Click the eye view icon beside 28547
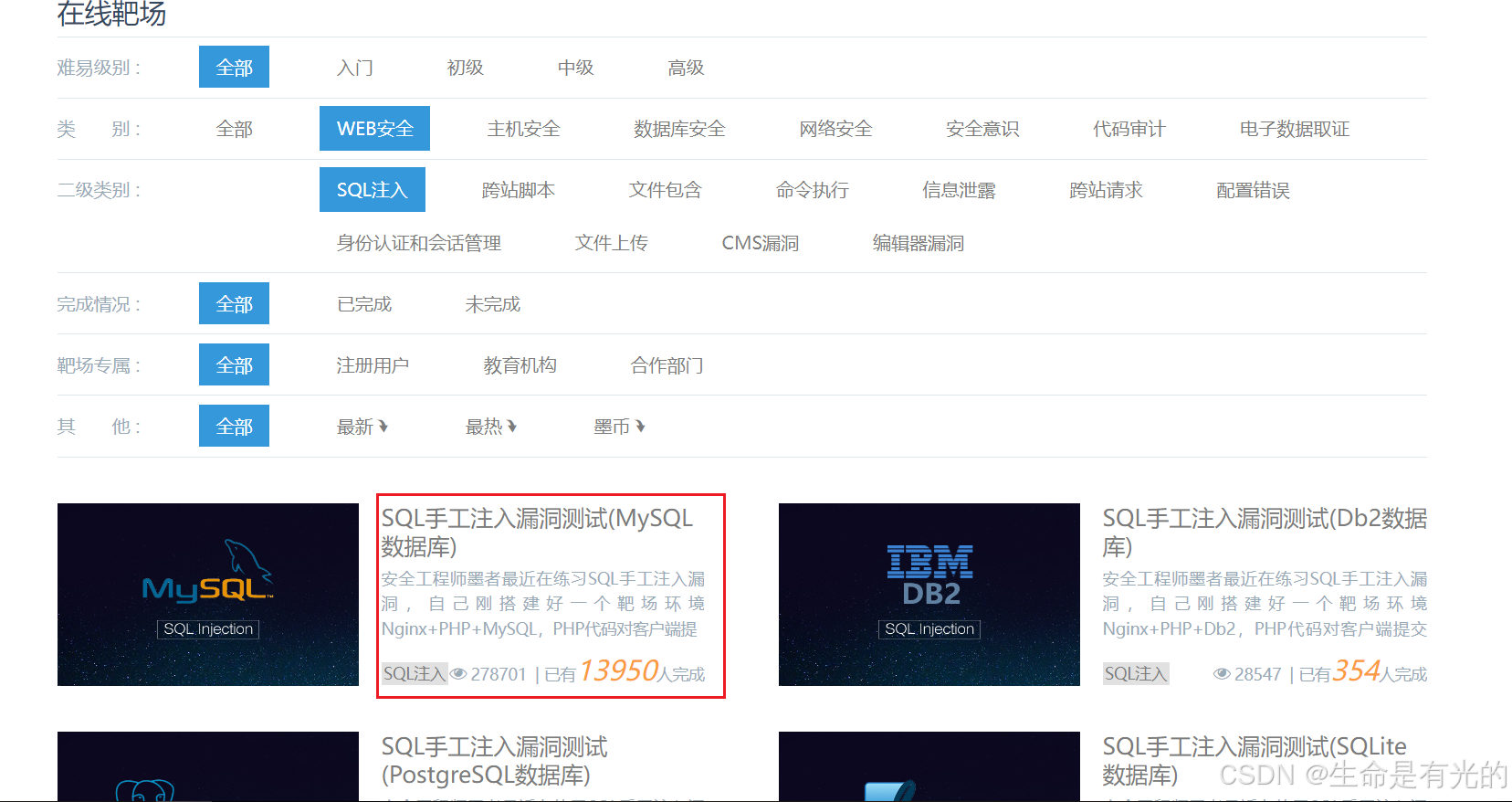This screenshot has width=1512, height=802. (x=1222, y=674)
